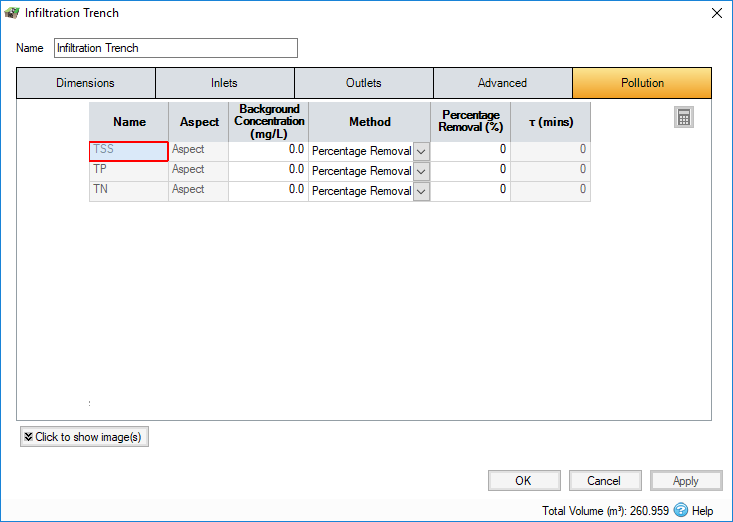Expand Click to show image(s) section

tap(84, 436)
